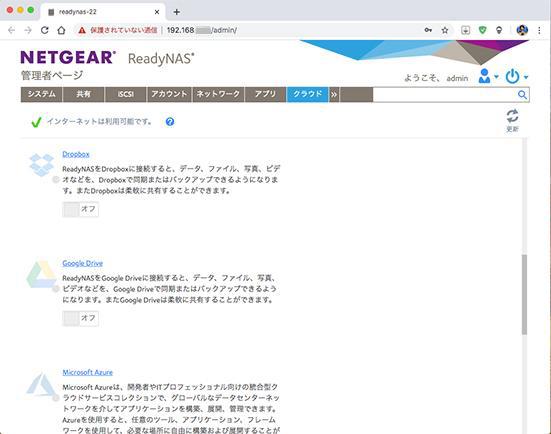Click the download extension icon
Screen dimensions: 551x434
(x=465, y=30)
